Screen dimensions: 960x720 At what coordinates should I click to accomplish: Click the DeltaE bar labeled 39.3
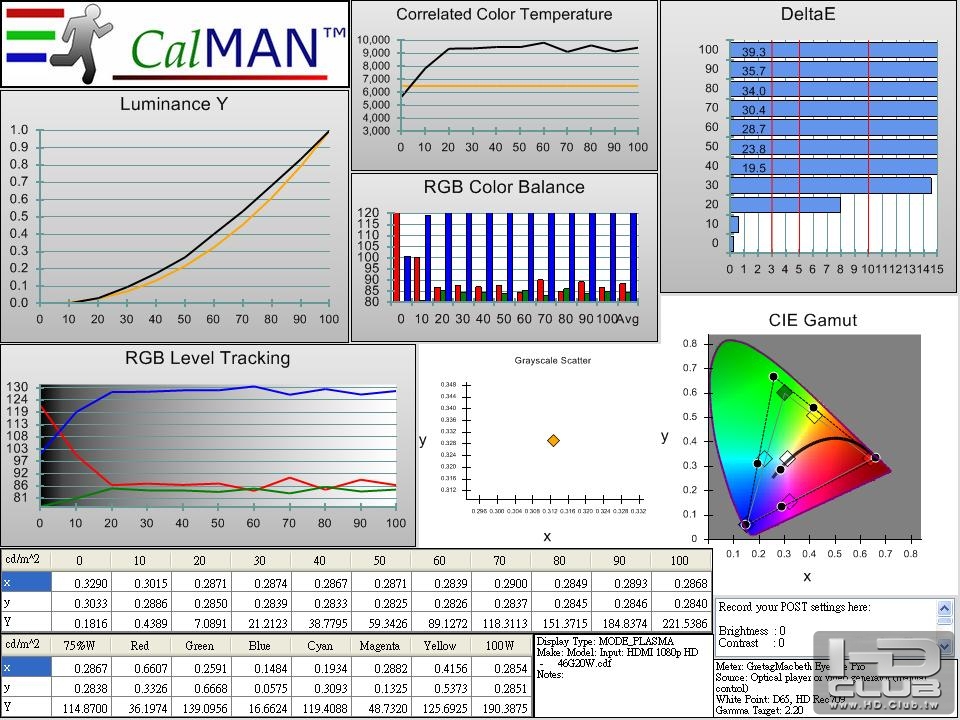(x=833, y=51)
